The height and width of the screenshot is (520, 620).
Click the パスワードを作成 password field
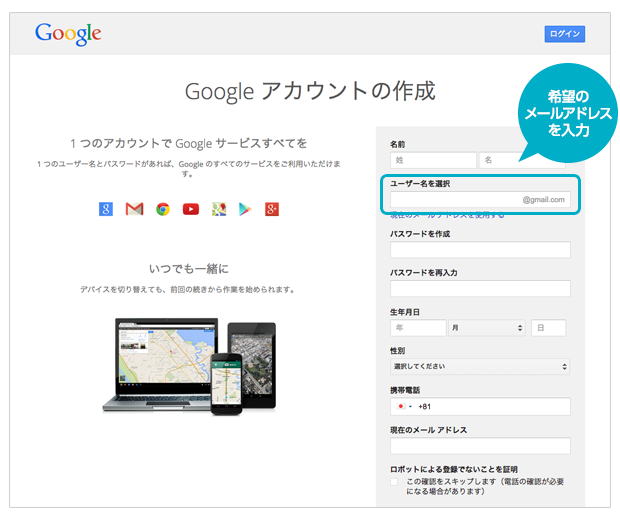[x=480, y=250]
